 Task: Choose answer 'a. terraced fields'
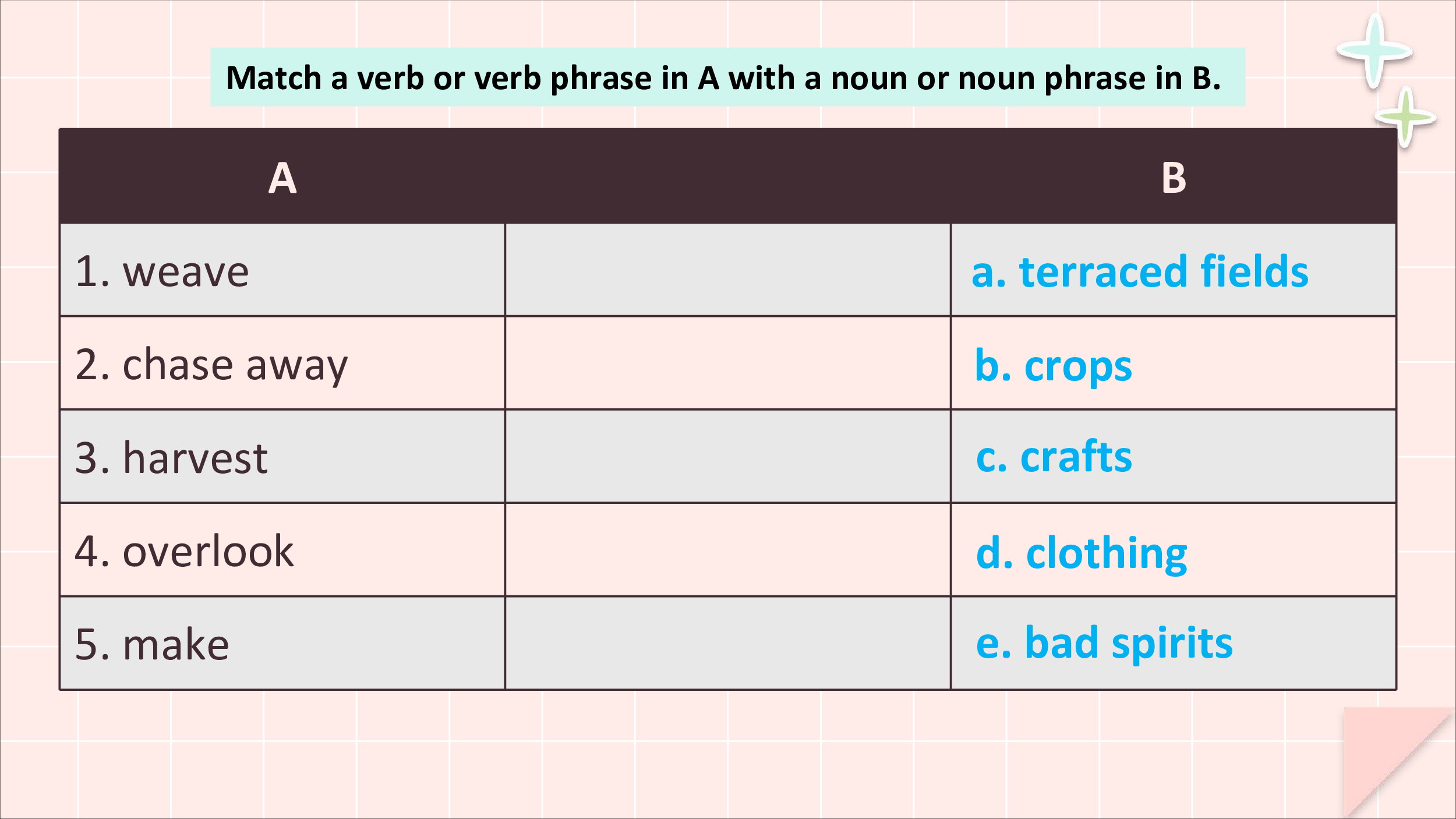pos(1140,271)
